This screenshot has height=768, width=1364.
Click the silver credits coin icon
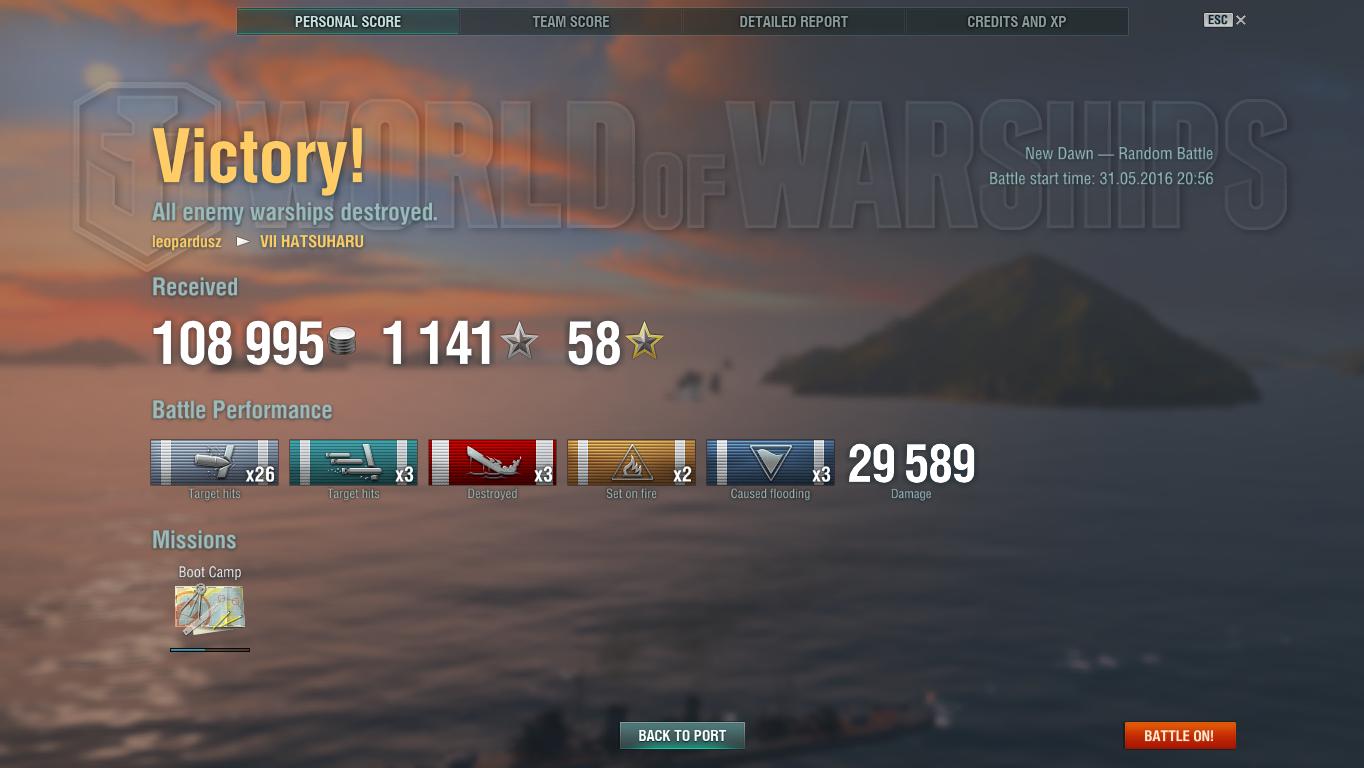tap(342, 344)
